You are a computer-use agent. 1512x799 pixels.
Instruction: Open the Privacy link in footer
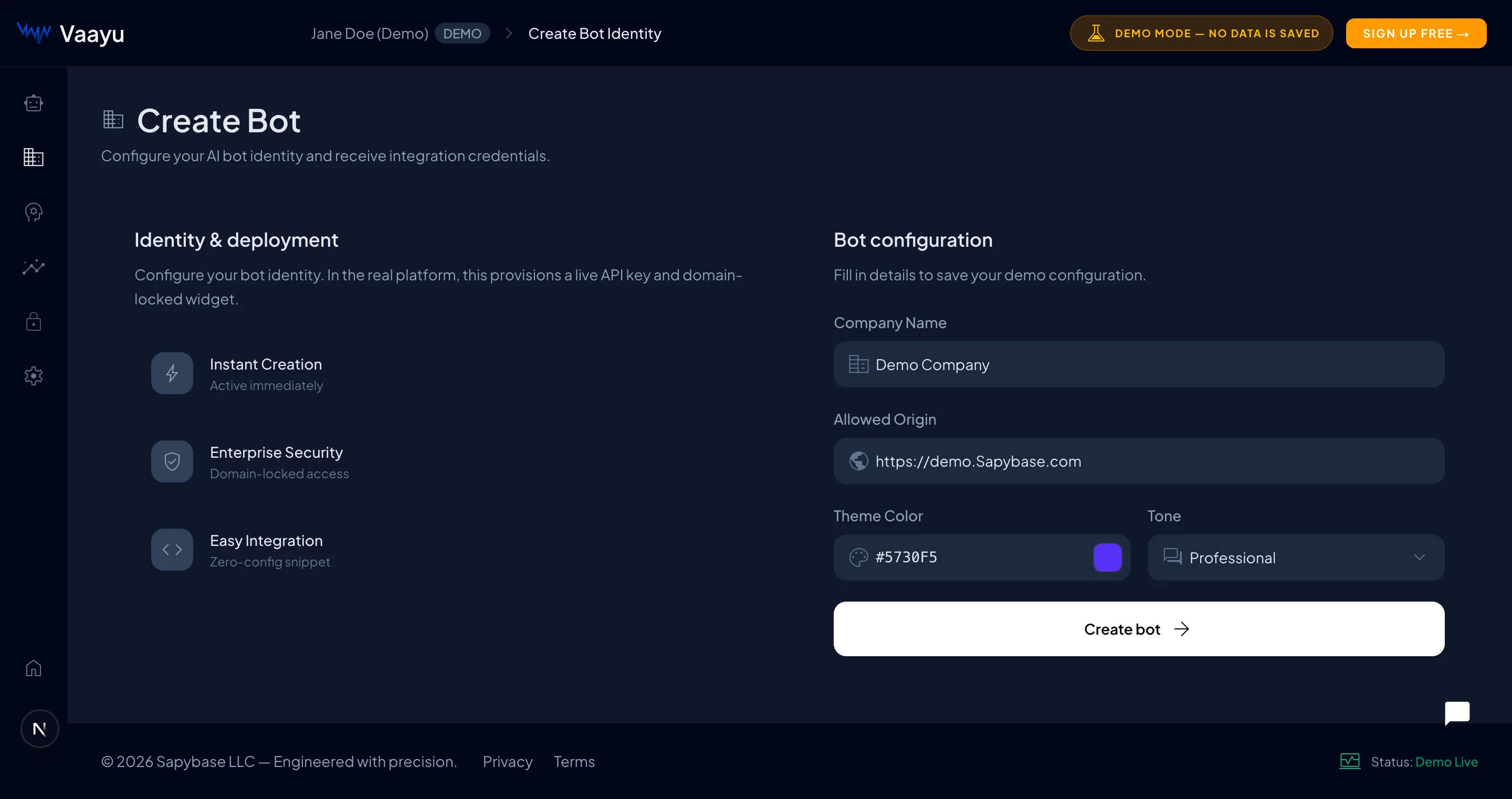click(508, 761)
